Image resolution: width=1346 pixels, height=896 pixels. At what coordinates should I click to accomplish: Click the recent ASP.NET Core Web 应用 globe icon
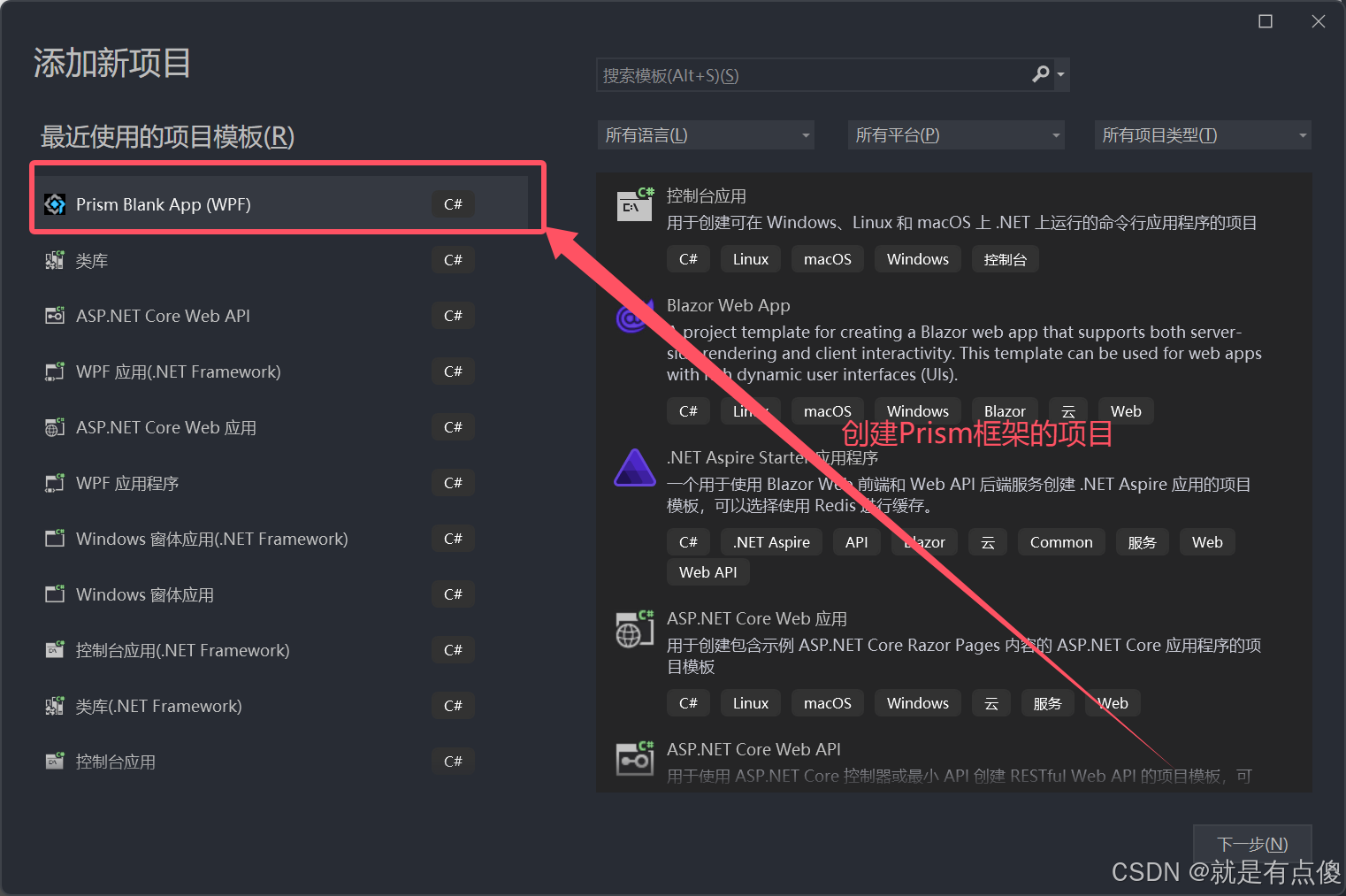55,427
